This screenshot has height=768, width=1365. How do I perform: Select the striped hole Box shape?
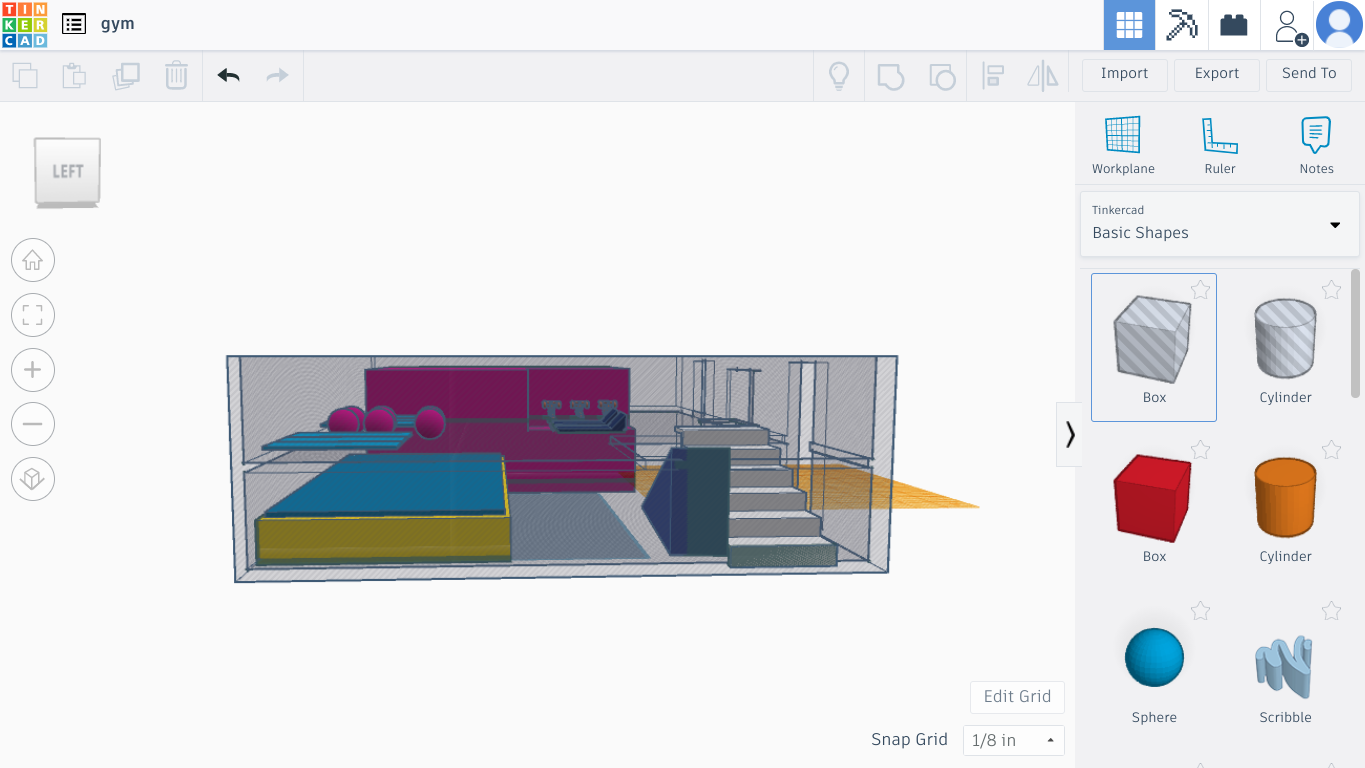[x=1154, y=347]
